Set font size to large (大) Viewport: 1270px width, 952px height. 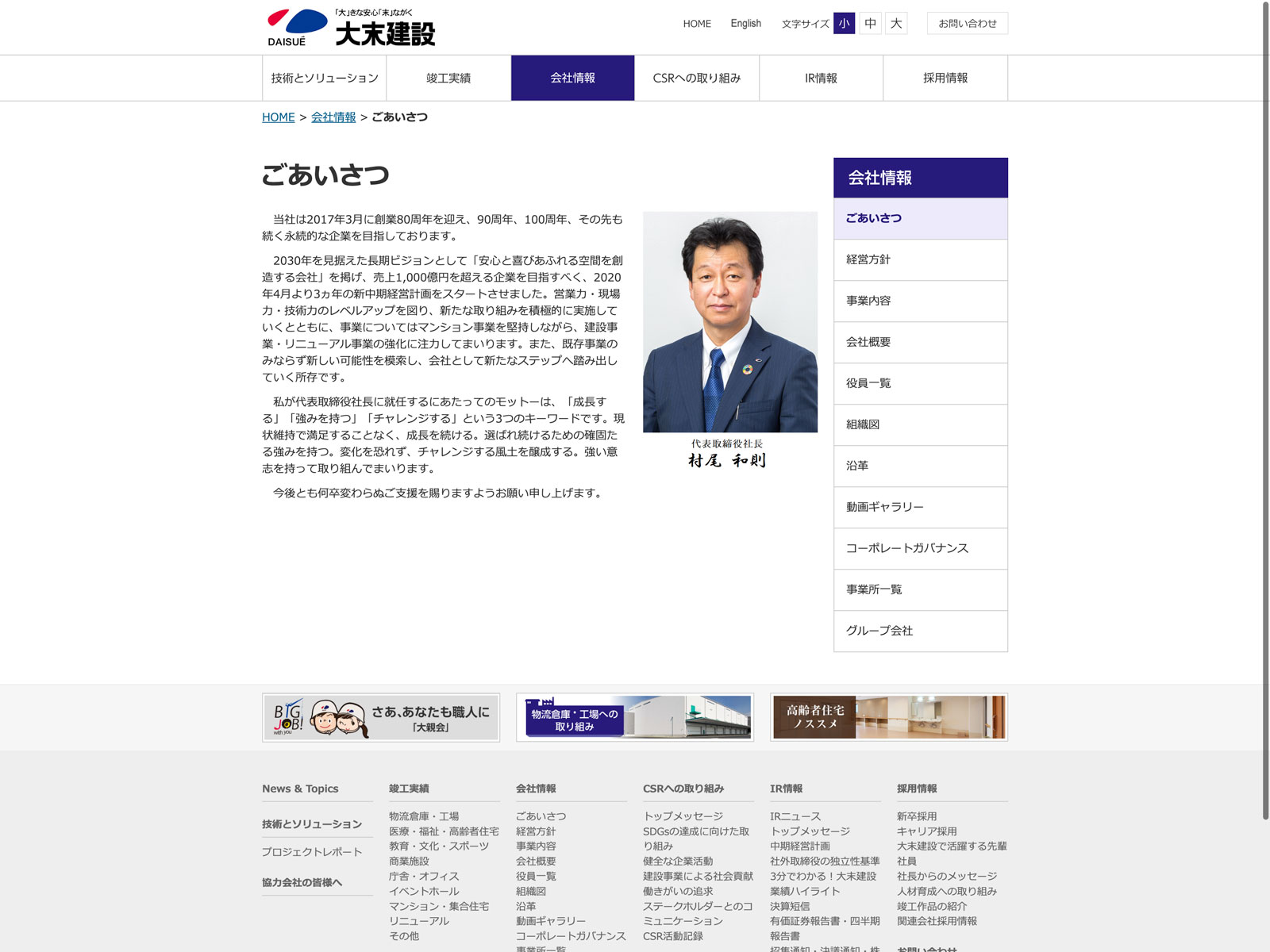[x=896, y=23]
